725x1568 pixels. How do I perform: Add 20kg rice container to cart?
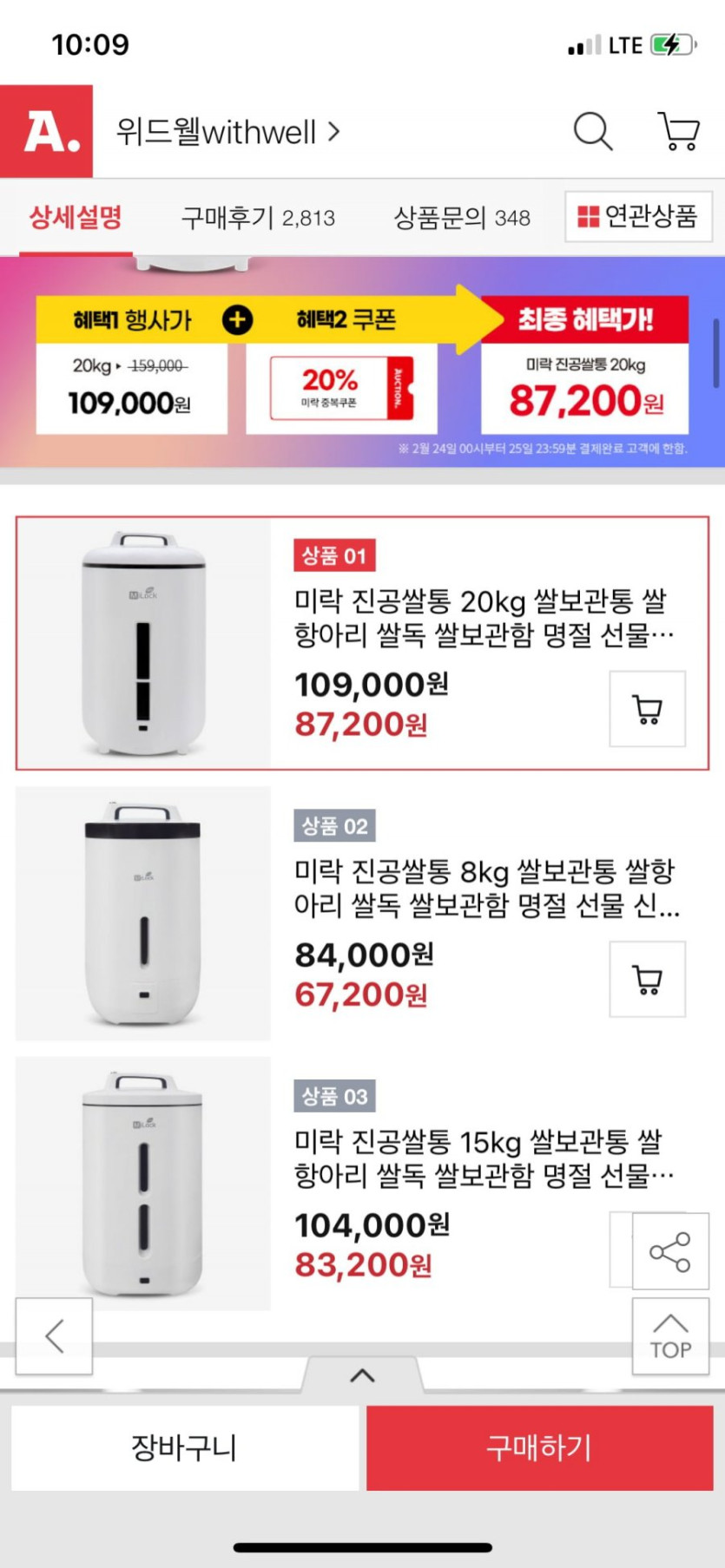(647, 708)
